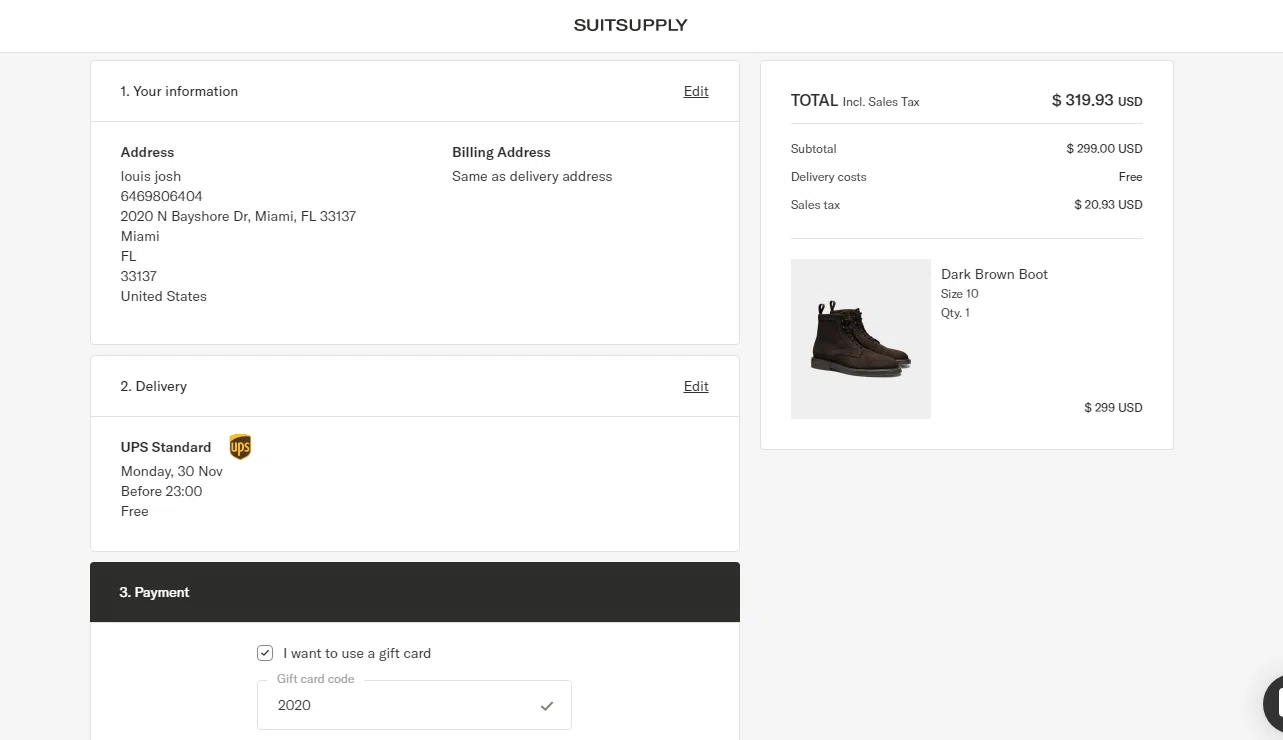Click the 1. Your information heading
Screen dimensions: 1283x740
coord(179,91)
